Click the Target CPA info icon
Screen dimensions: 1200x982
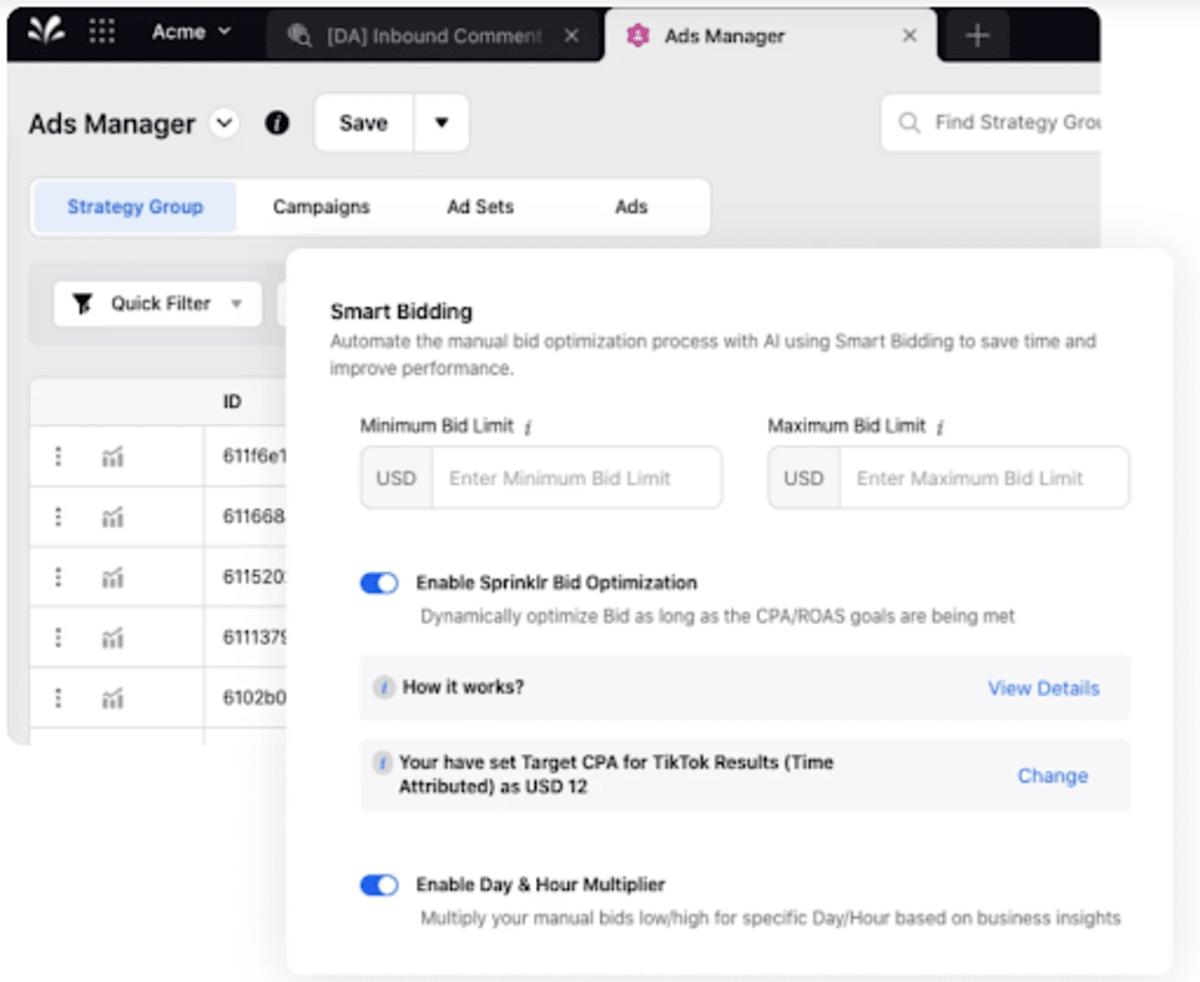click(x=383, y=763)
